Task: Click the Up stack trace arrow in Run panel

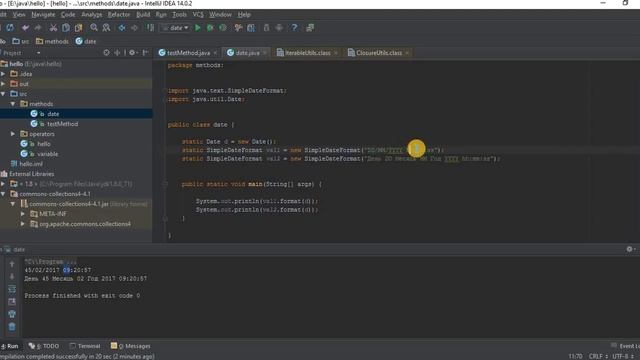Action: (12, 264)
